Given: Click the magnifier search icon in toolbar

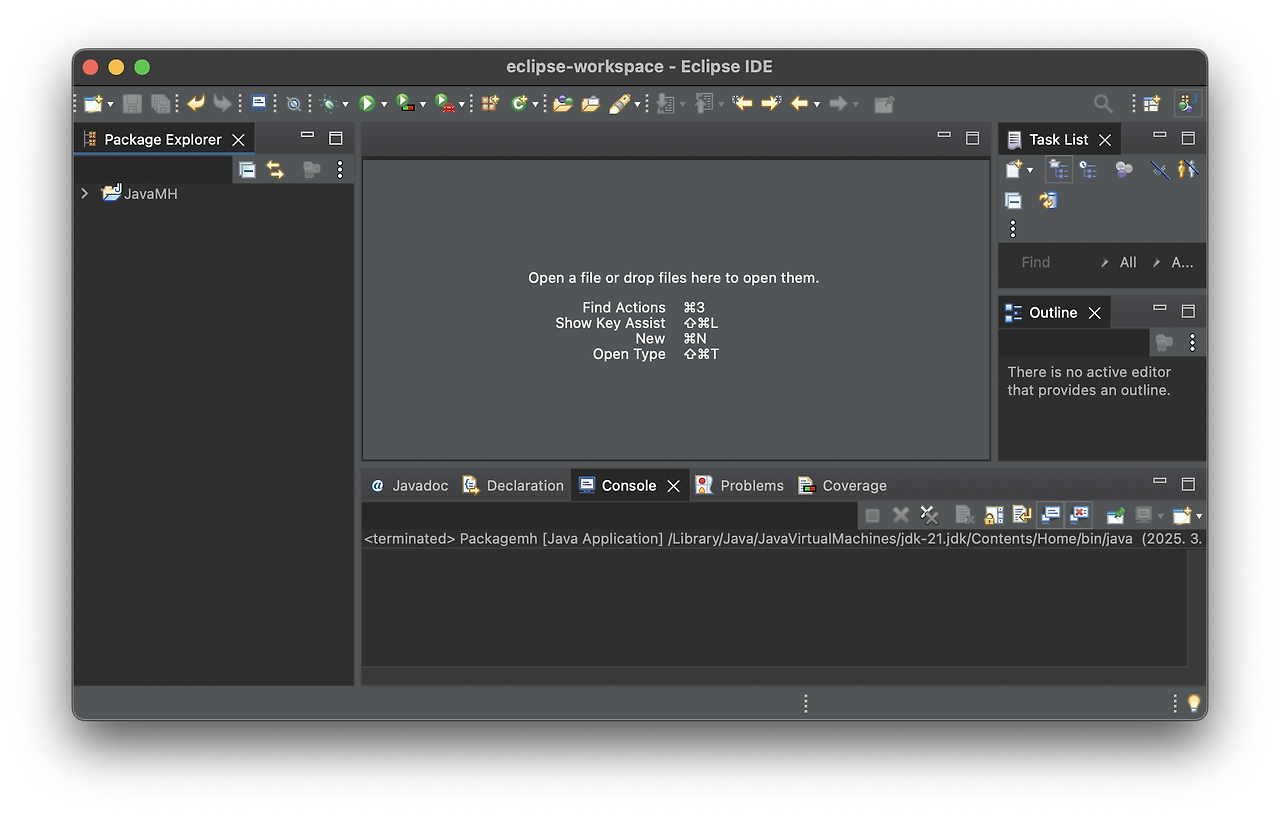Looking at the screenshot, I should pyautogui.click(x=1103, y=103).
